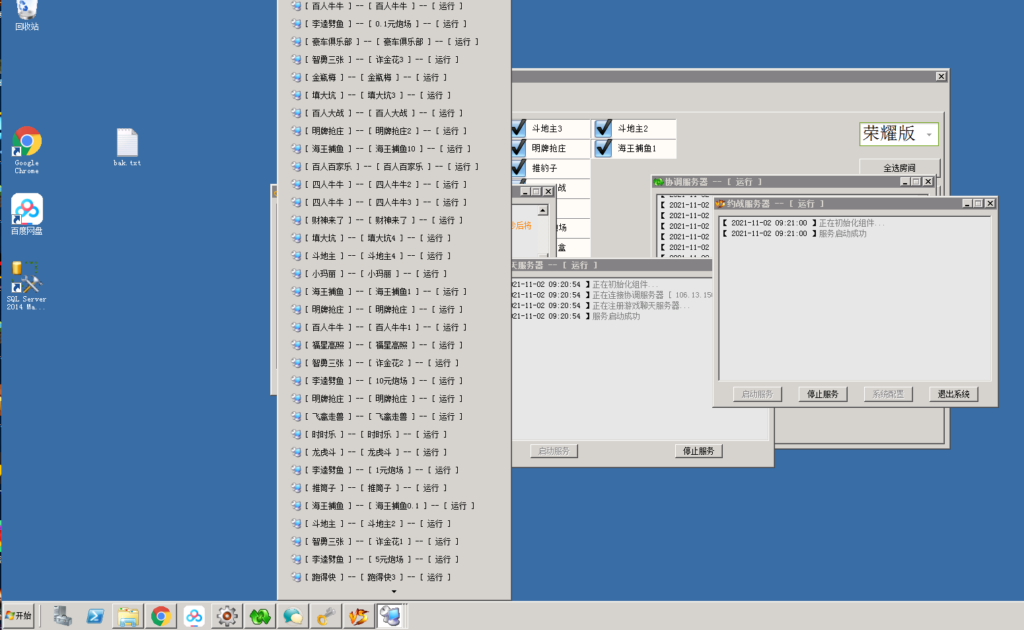Image resolution: width=1024 pixels, height=630 pixels.
Task: Click the green arrows taskbar icon
Action: click(x=260, y=616)
